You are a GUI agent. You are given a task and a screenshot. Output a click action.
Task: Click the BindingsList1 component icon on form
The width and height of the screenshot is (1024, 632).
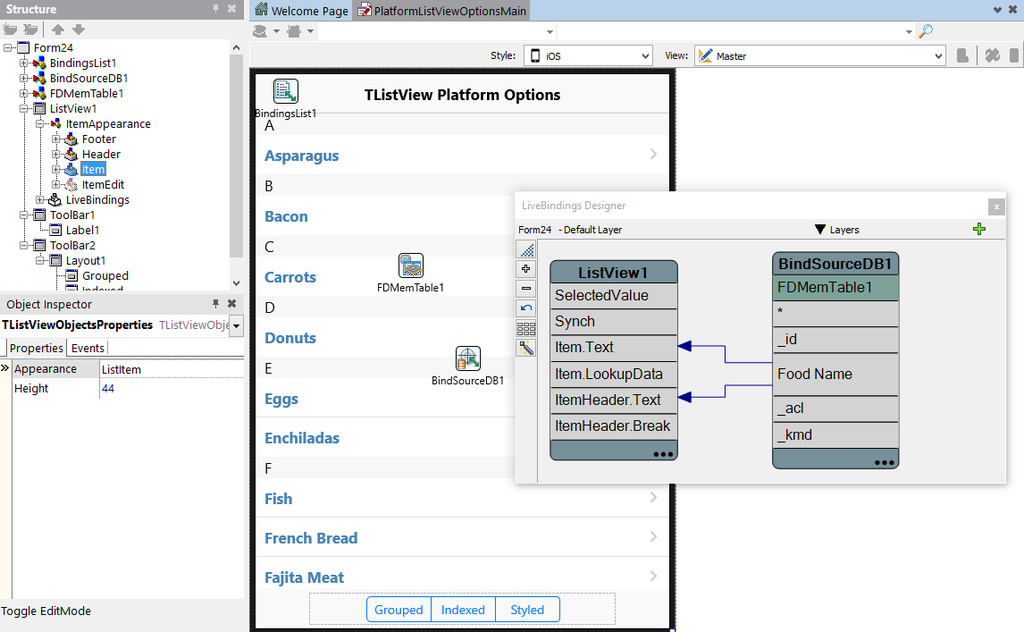286,92
